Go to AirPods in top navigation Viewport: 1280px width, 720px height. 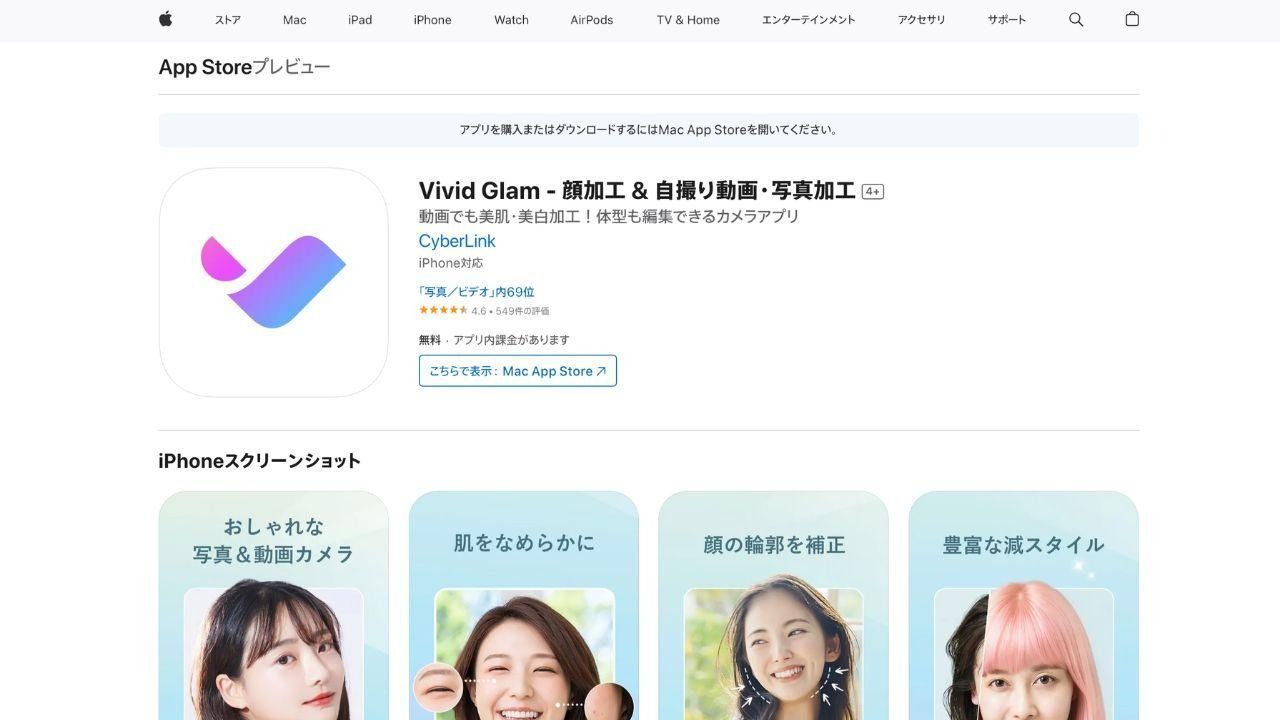tap(592, 20)
